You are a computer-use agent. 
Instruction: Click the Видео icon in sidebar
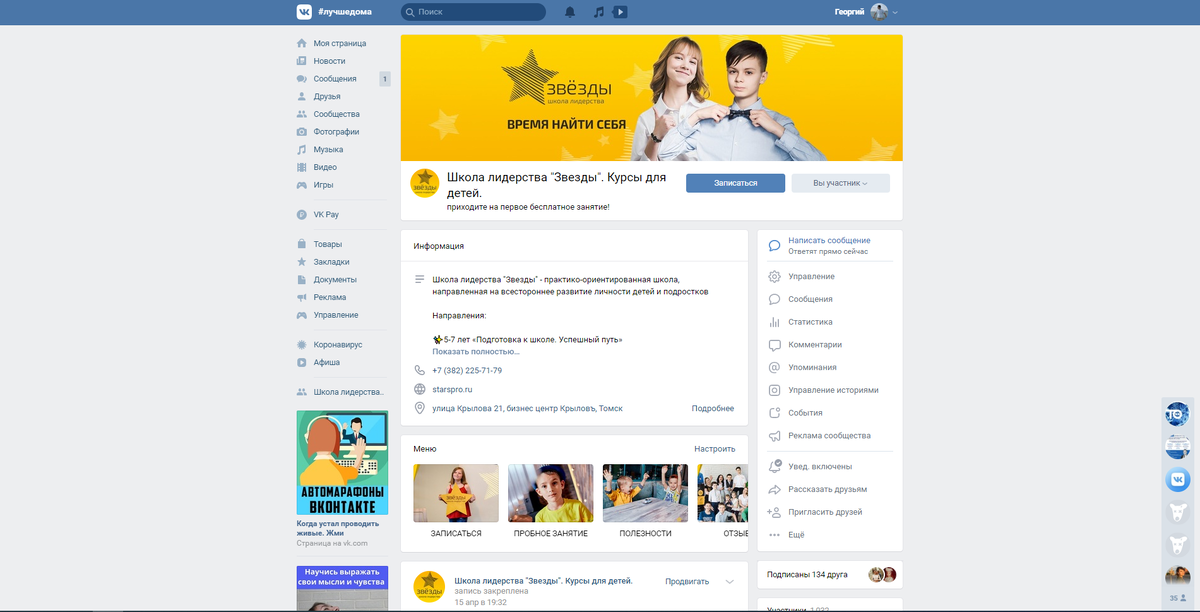coord(302,167)
